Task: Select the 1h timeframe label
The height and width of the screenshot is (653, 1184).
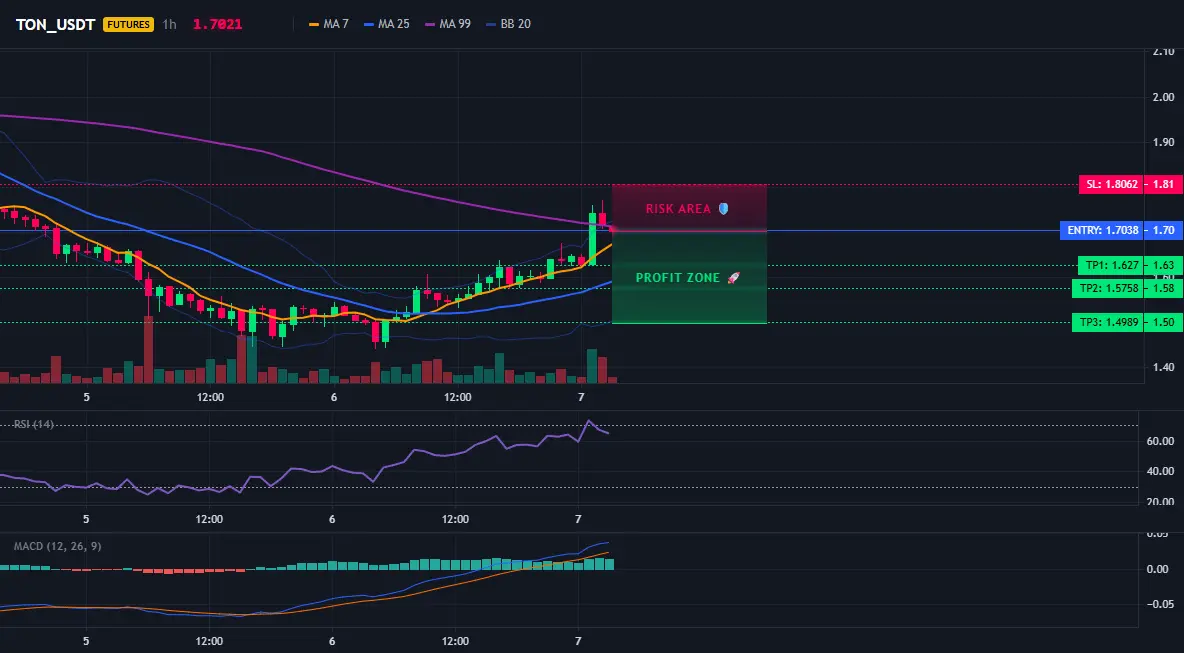Action: point(169,24)
